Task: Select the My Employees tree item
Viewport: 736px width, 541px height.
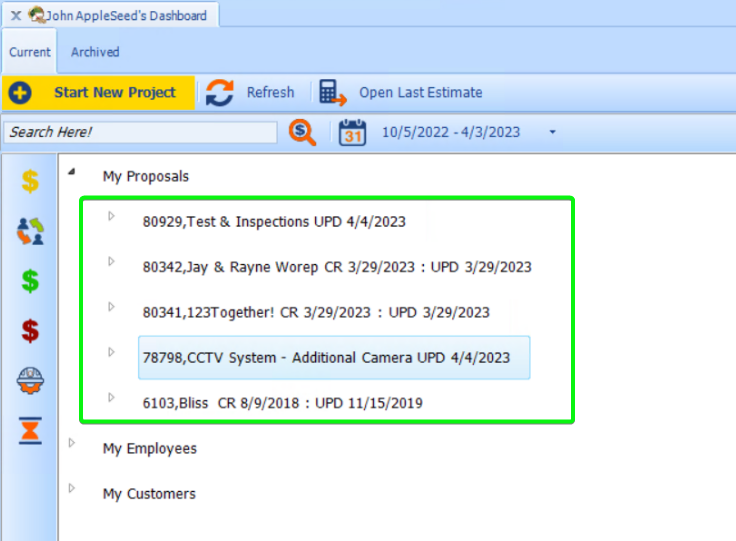Action: (x=150, y=449)
